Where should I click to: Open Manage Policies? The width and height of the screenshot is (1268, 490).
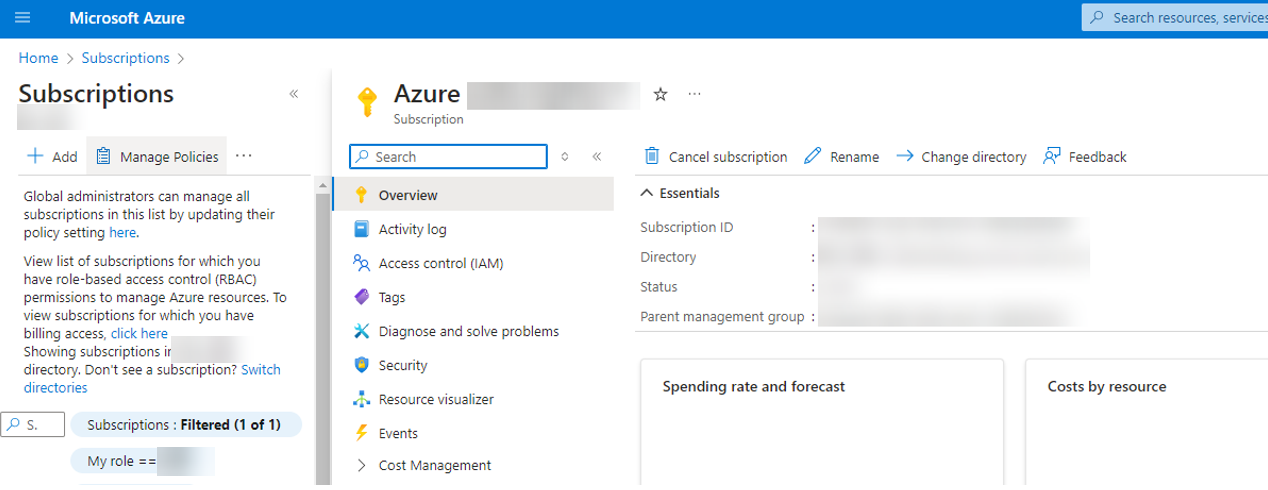click(157, 156)
